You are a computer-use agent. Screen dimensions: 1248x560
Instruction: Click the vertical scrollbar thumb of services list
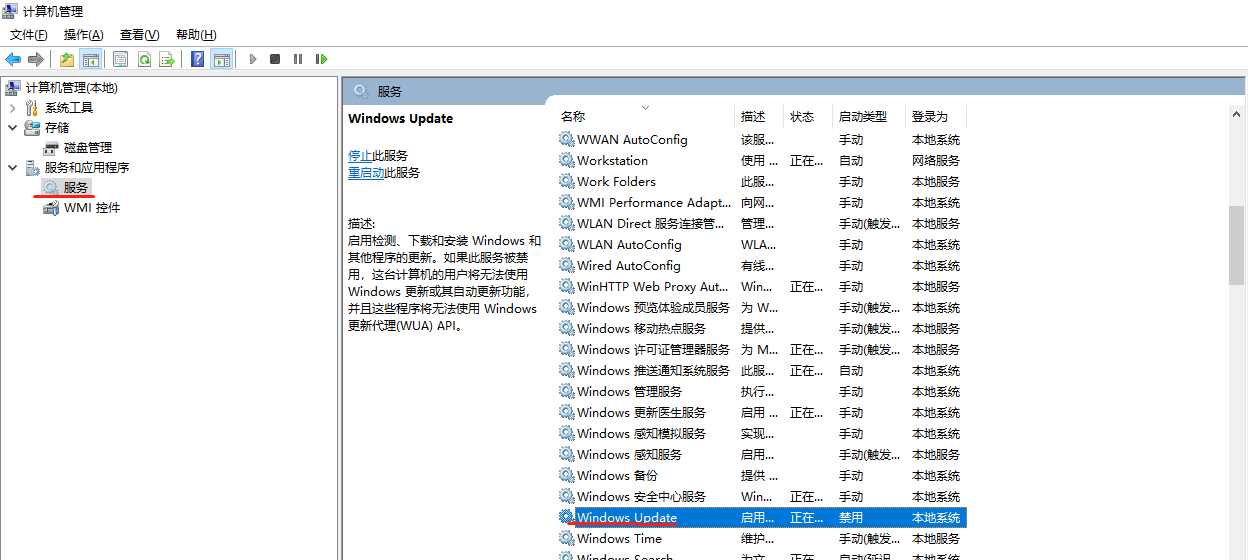click(1237, 244)
